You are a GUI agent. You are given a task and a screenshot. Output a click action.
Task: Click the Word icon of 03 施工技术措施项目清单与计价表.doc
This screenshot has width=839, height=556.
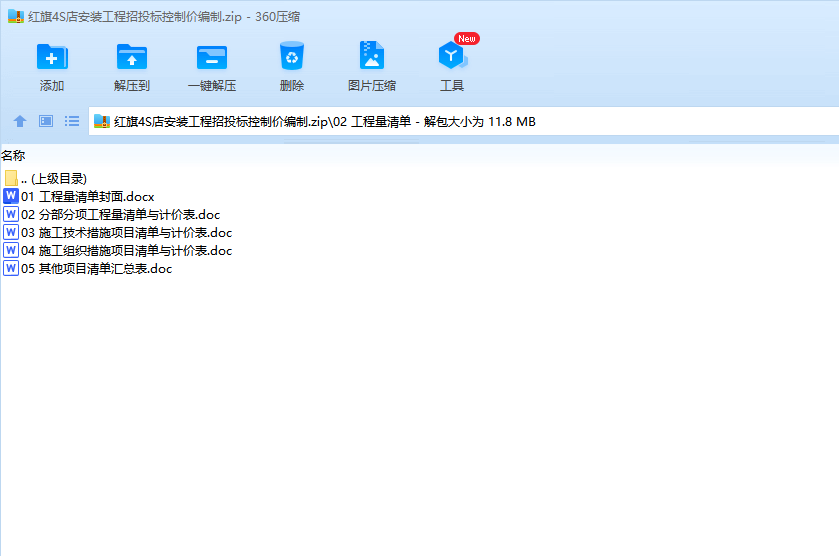[x=11, y=232]
